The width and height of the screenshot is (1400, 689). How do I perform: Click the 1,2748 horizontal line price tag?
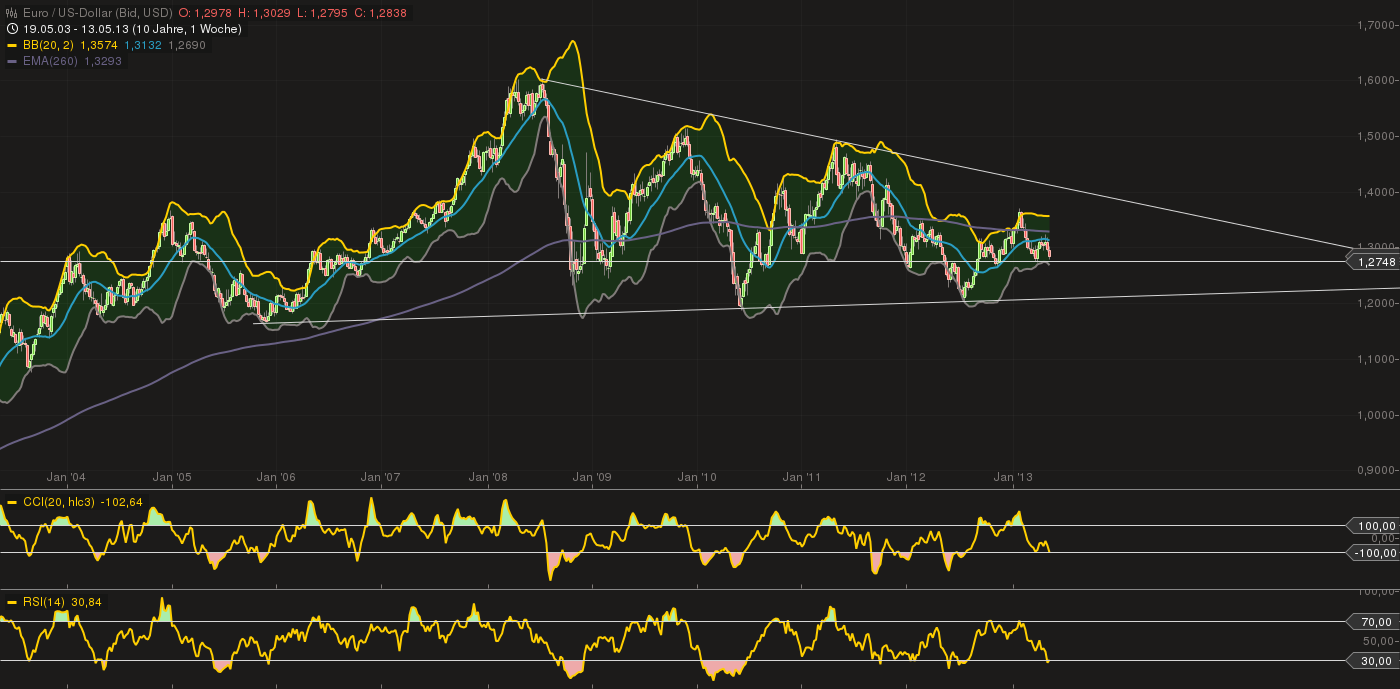pyautogui.click(x=1372, y=261)
